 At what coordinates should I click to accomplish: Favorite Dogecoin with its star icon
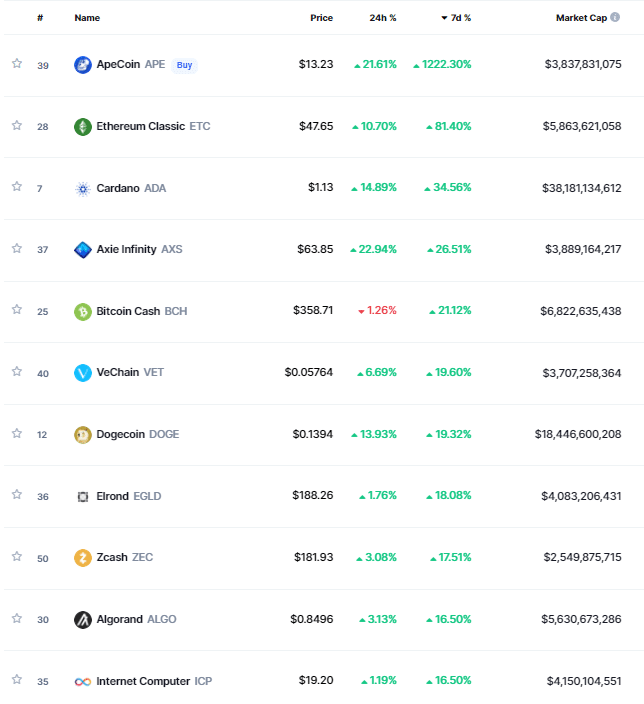17,433
